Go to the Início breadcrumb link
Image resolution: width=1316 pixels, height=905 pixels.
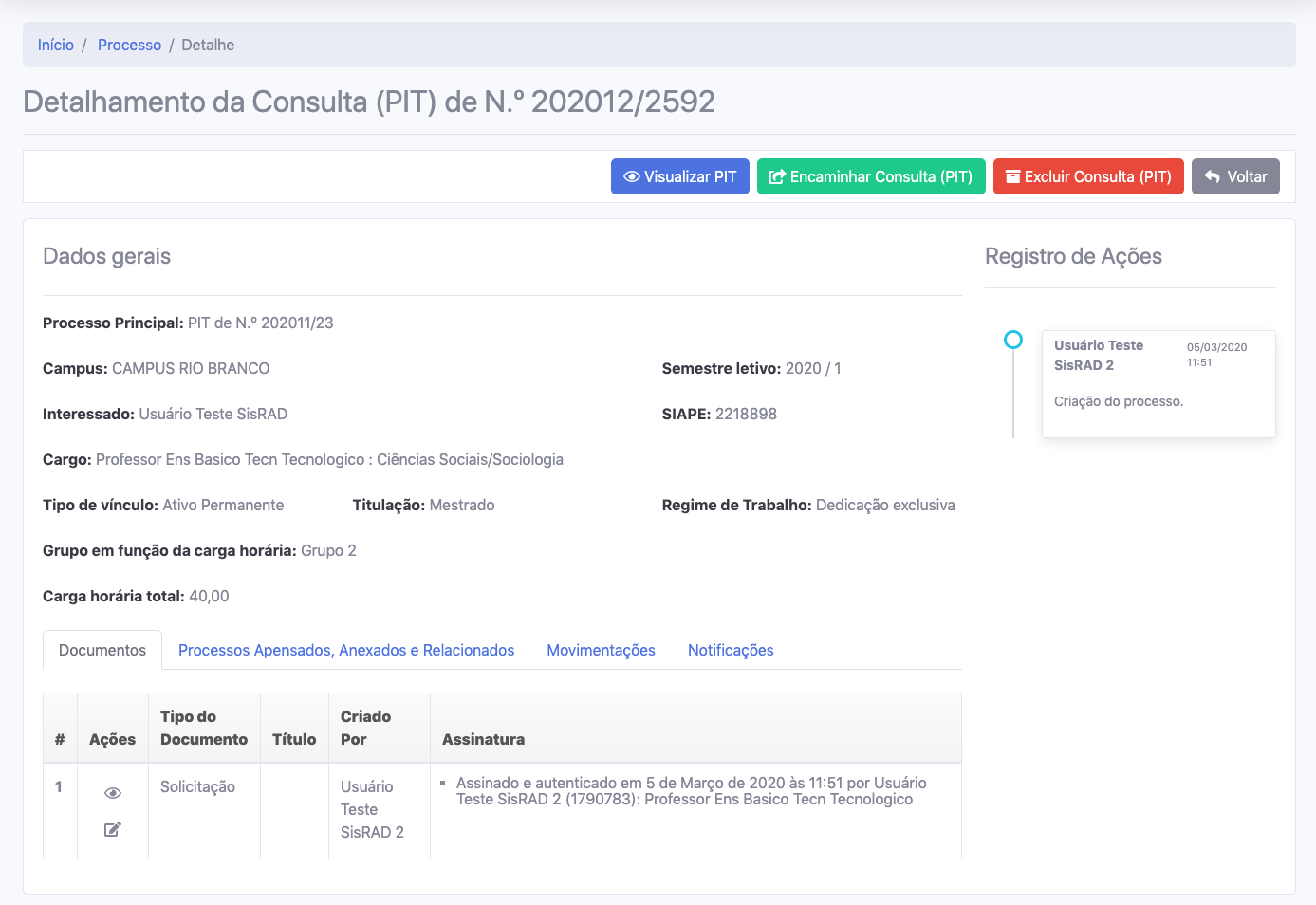pos(56,45)
